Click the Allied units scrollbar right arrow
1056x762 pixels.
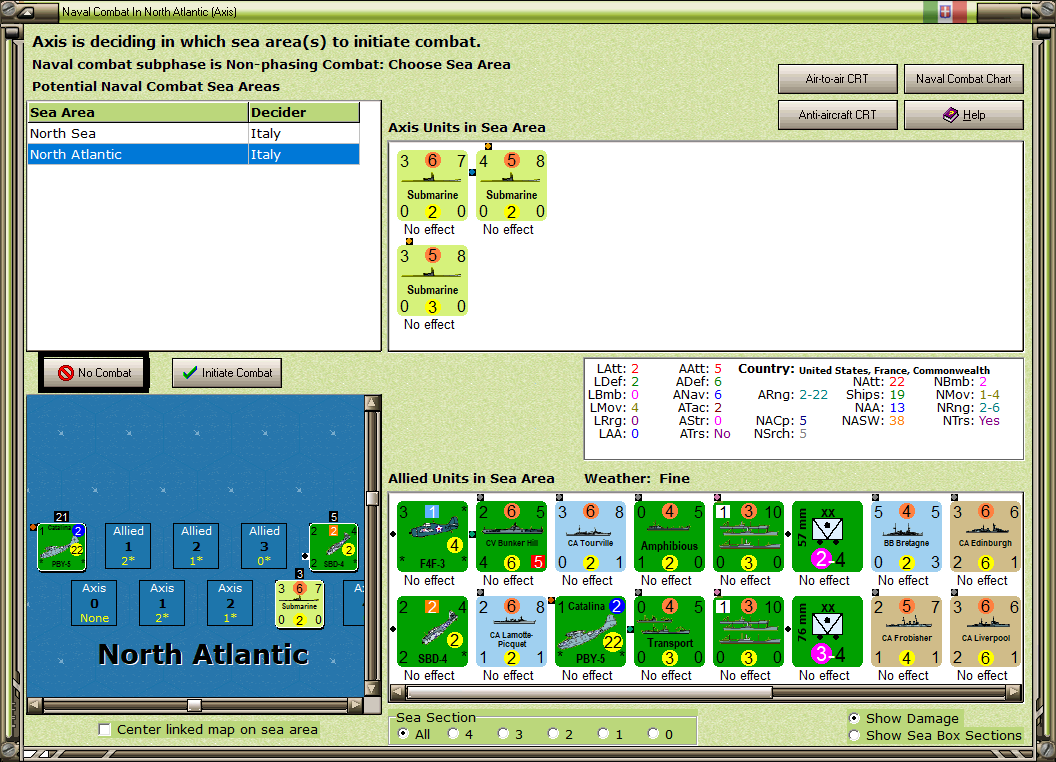tap(1014, 692)
